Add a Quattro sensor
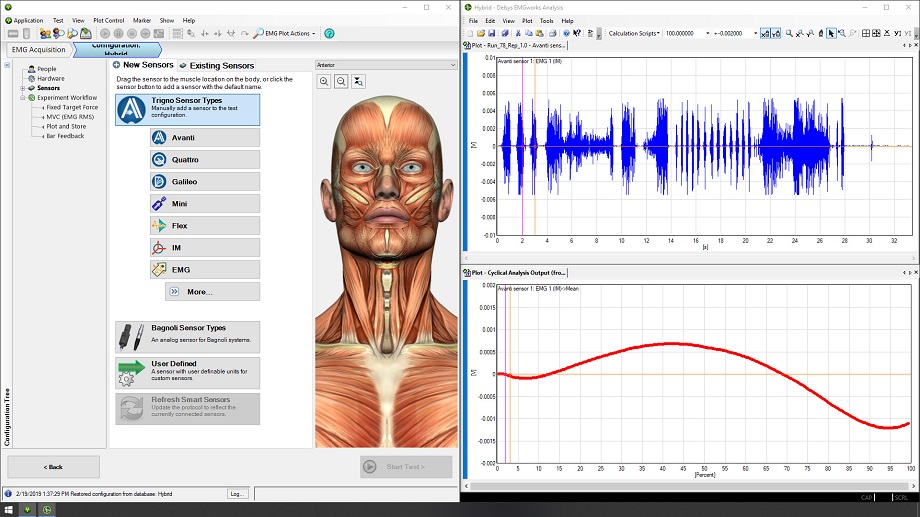The image size is (920, 517). pos(205,160)
